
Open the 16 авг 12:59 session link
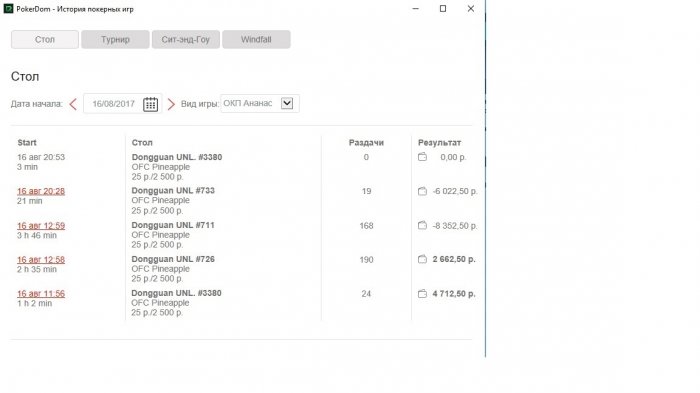(x=41, y=226)
